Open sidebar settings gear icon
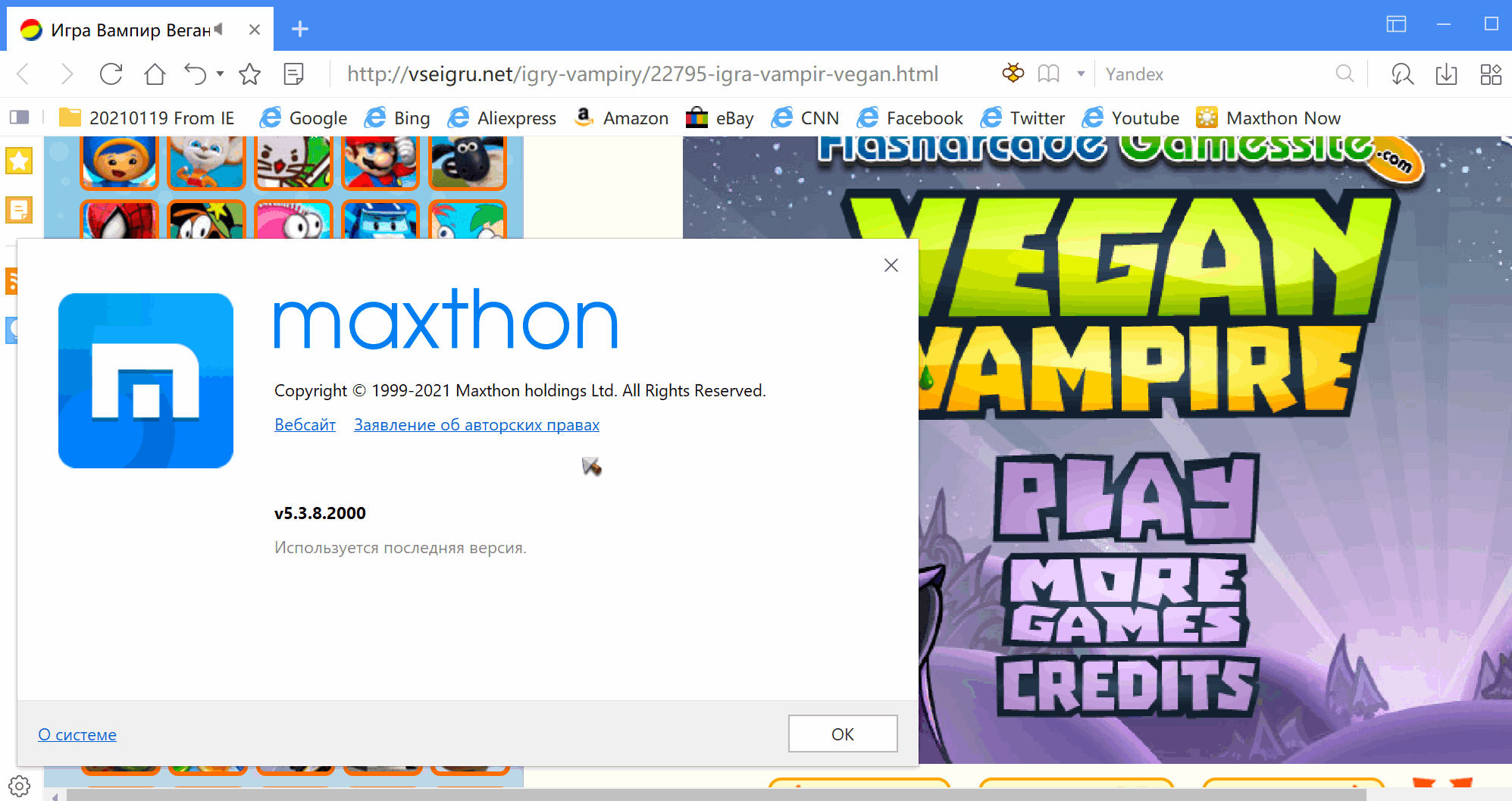Image resolution: width=1512 pixels, height=801 pixels. coord(19,786)
